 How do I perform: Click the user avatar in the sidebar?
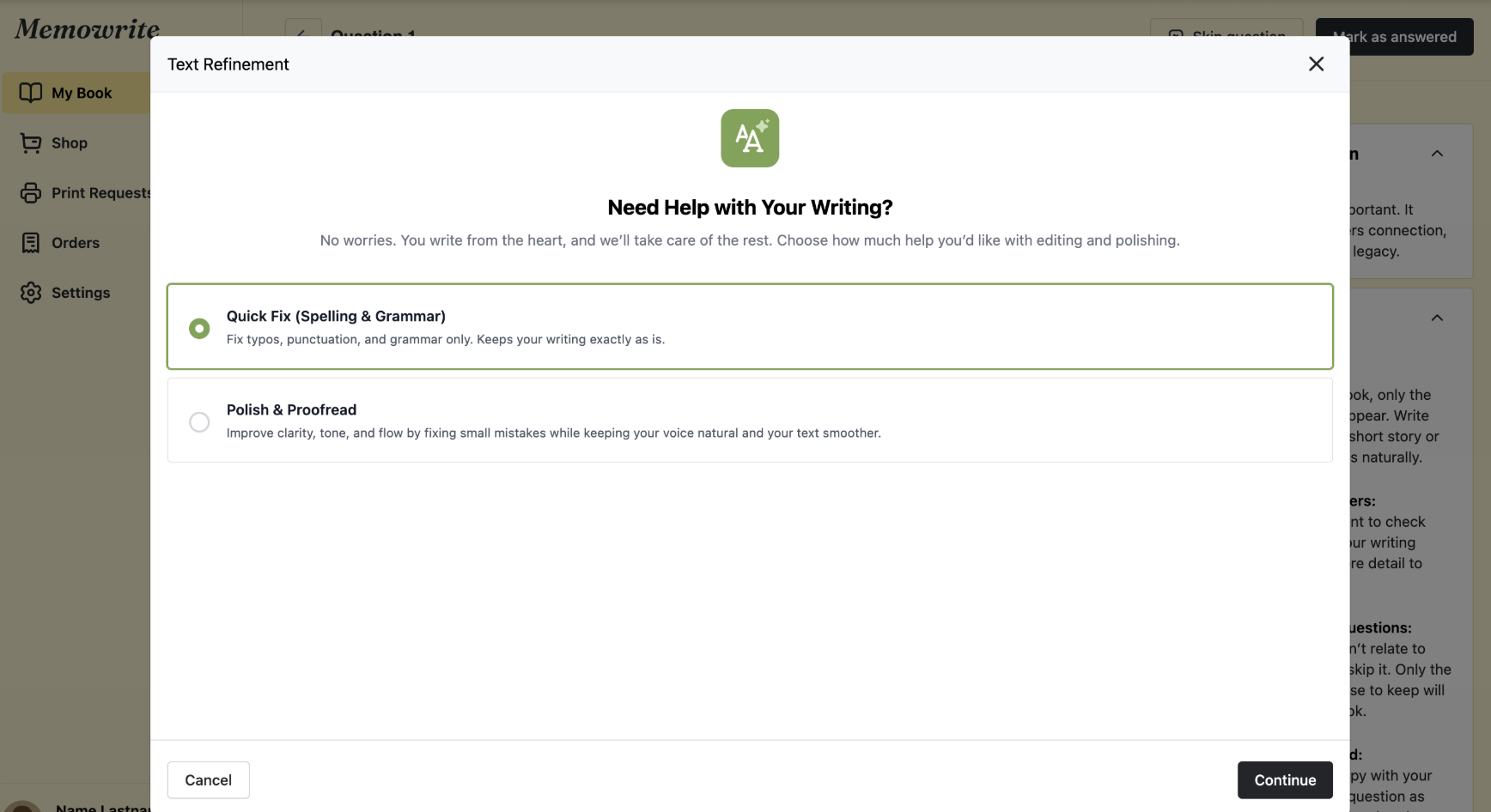coord(22,806)
